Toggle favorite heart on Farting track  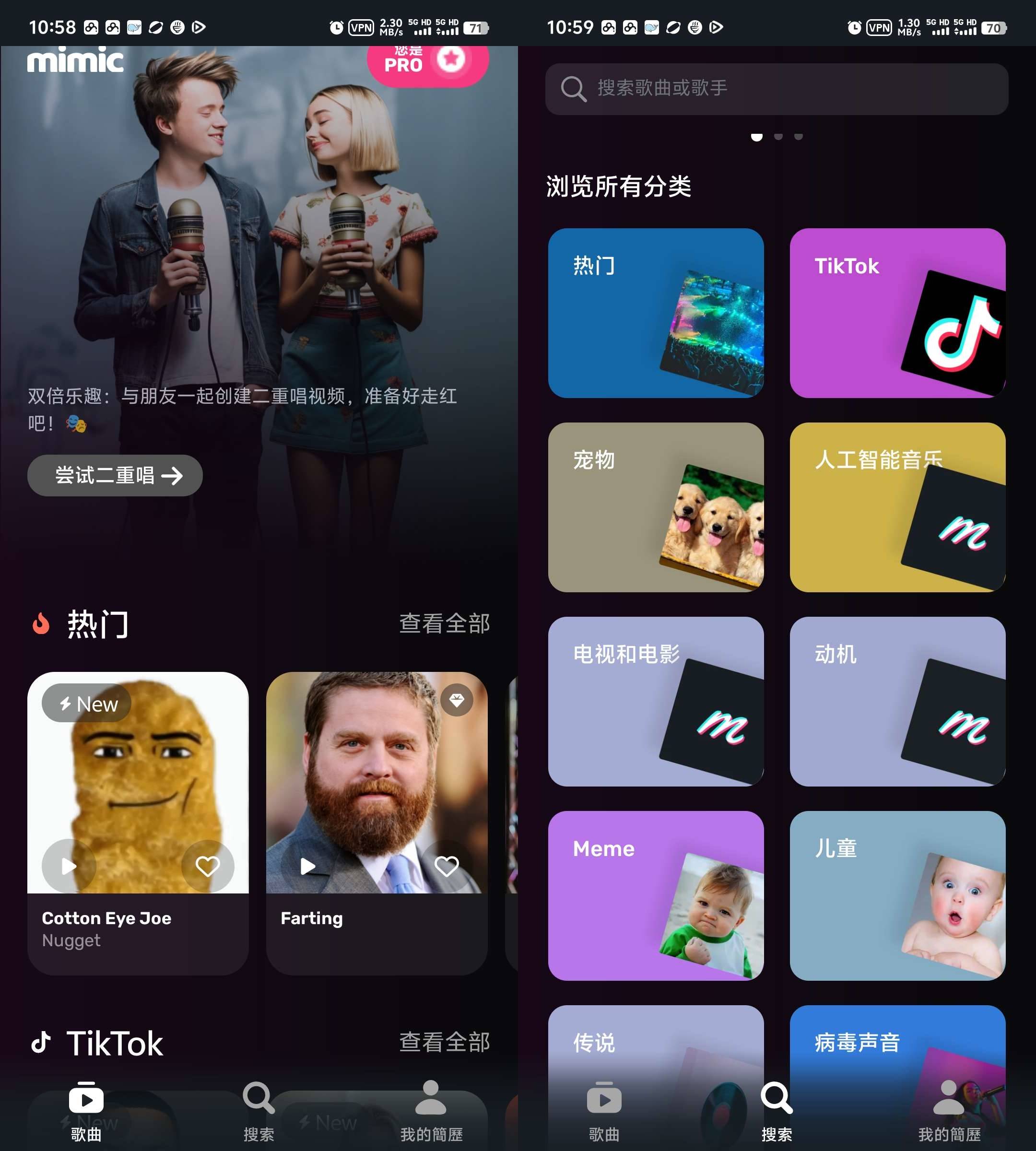448,866
